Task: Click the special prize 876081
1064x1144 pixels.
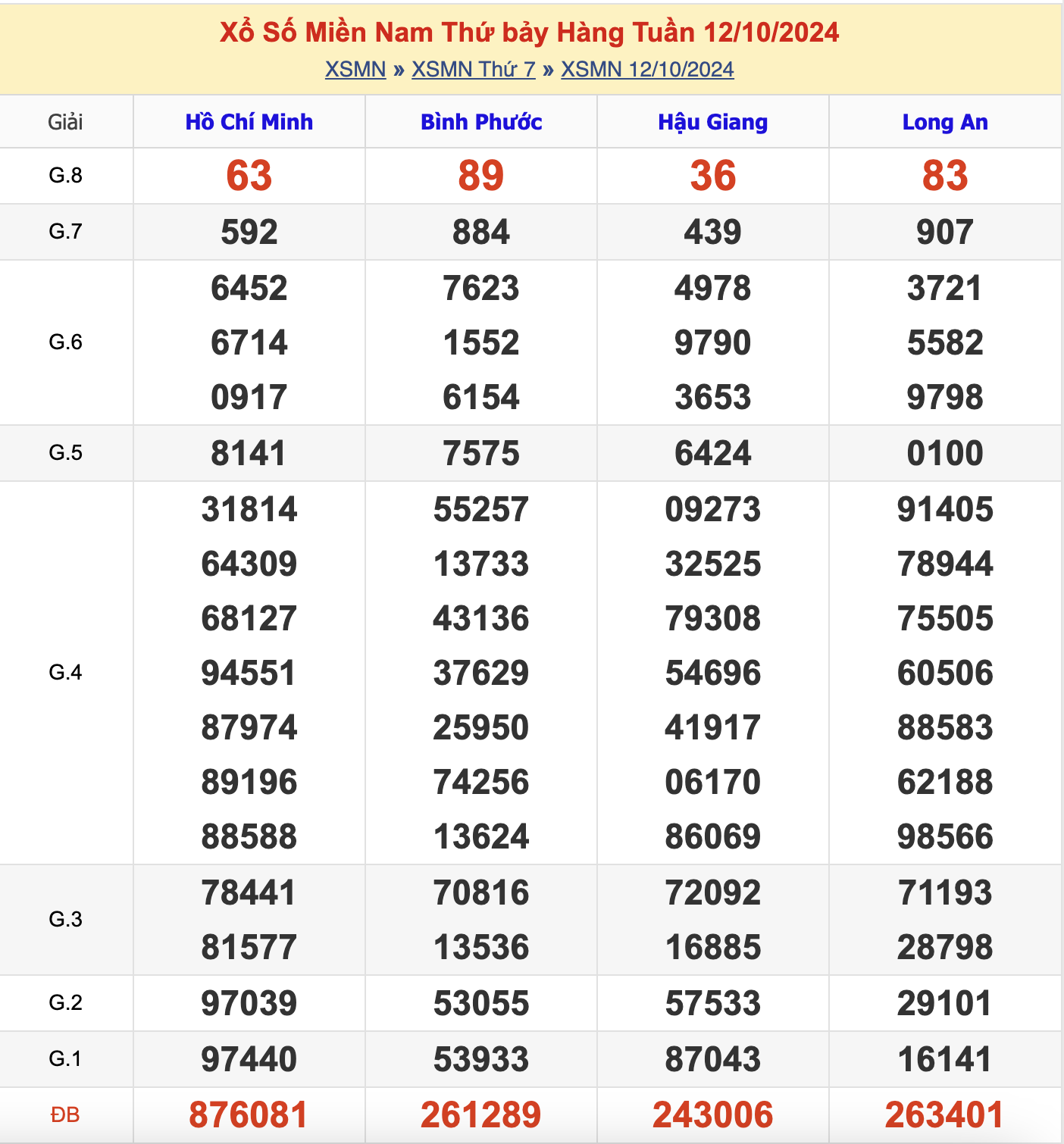Action: (x=249, y=1115)
